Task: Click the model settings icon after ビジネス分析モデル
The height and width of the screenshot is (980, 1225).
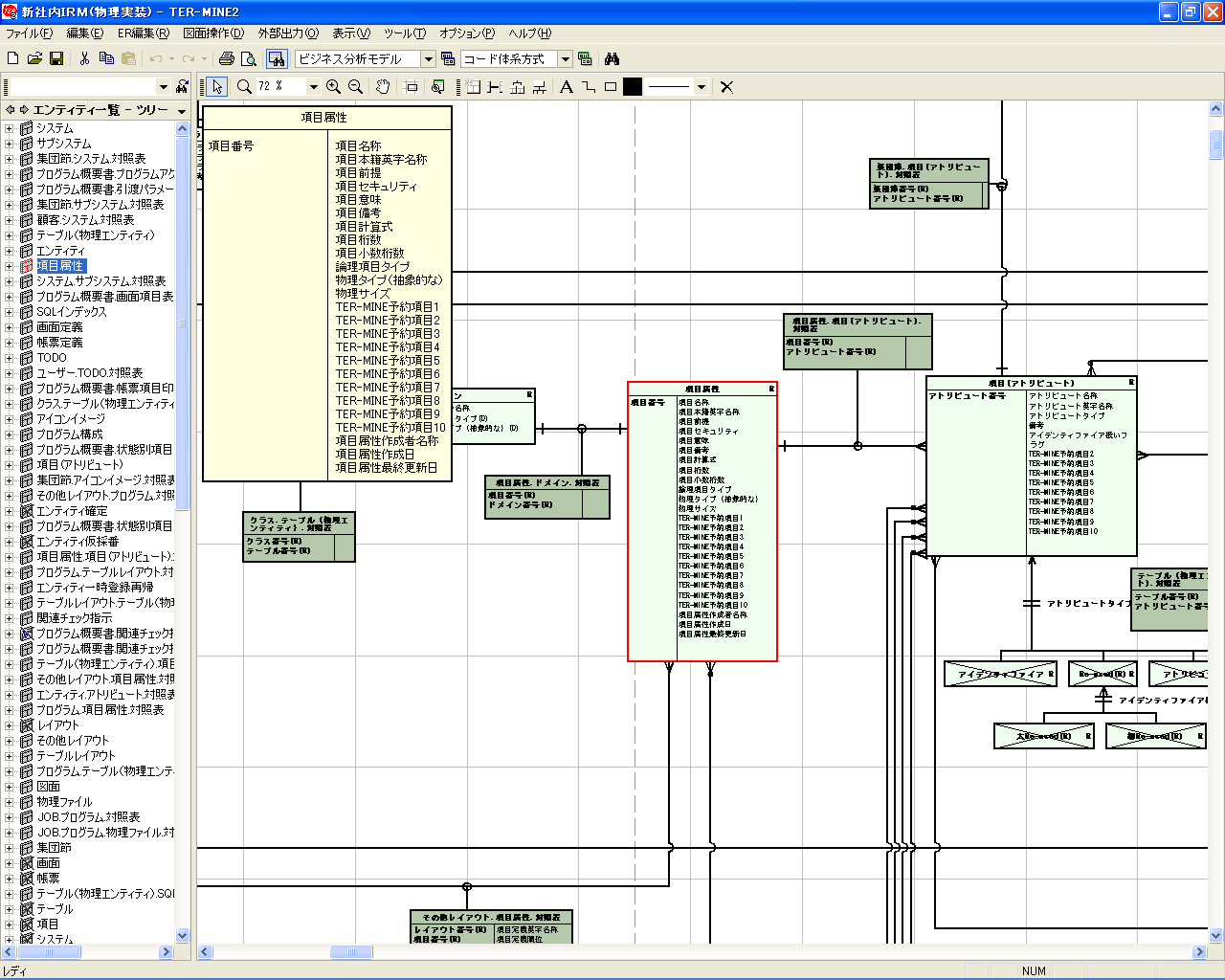Action: pos(448,58)
